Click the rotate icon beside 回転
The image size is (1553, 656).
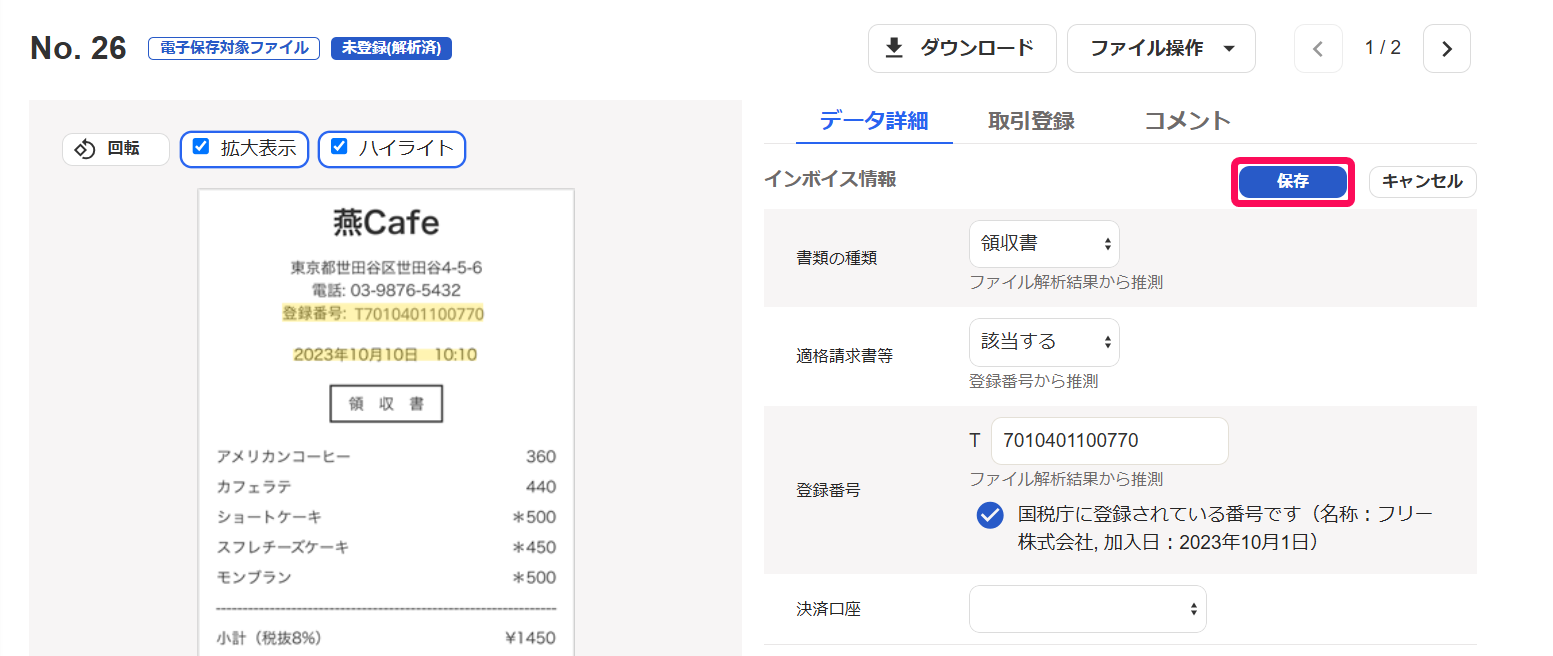coord(85,149)
